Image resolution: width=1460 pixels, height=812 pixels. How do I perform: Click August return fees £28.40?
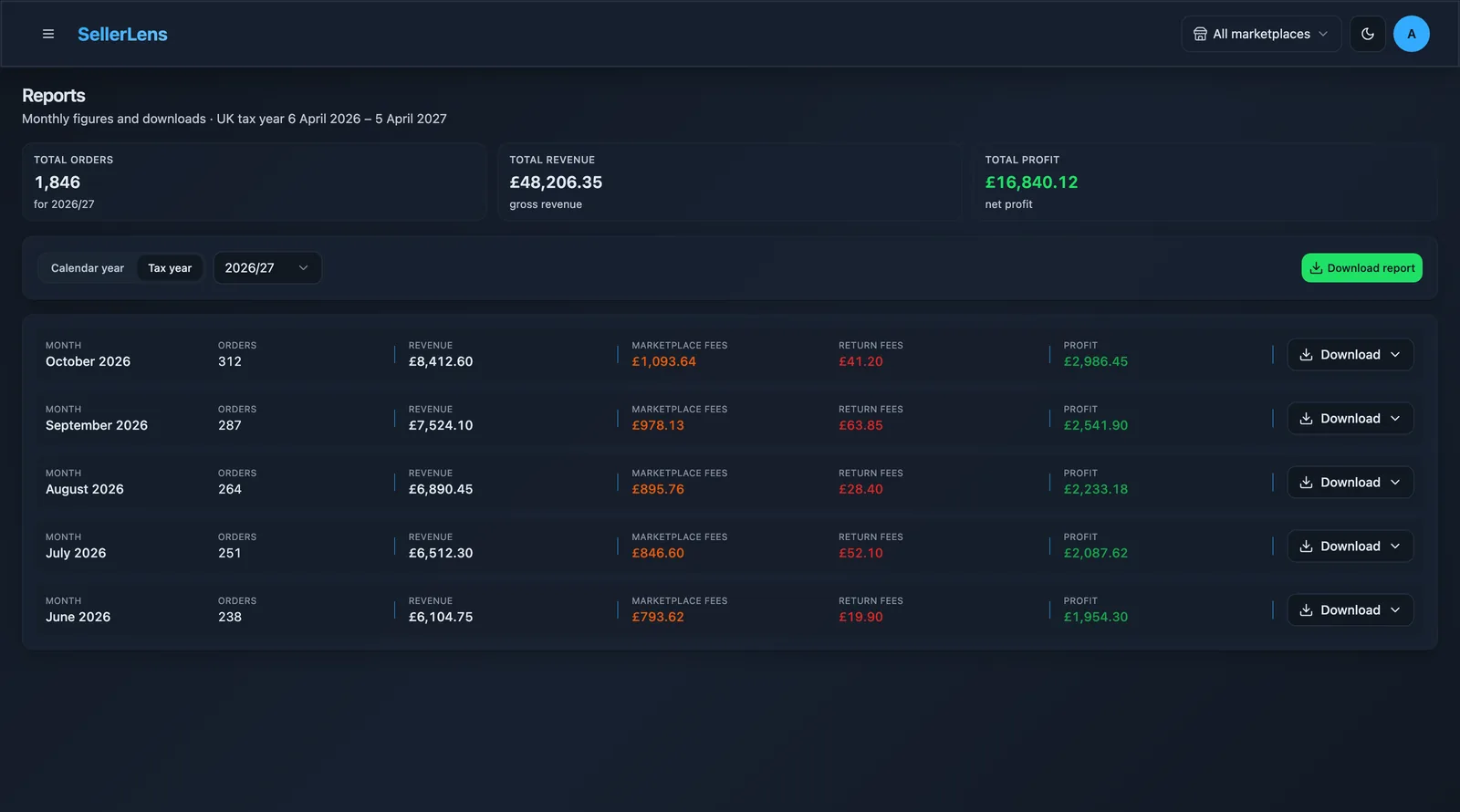tap(860, 489)
